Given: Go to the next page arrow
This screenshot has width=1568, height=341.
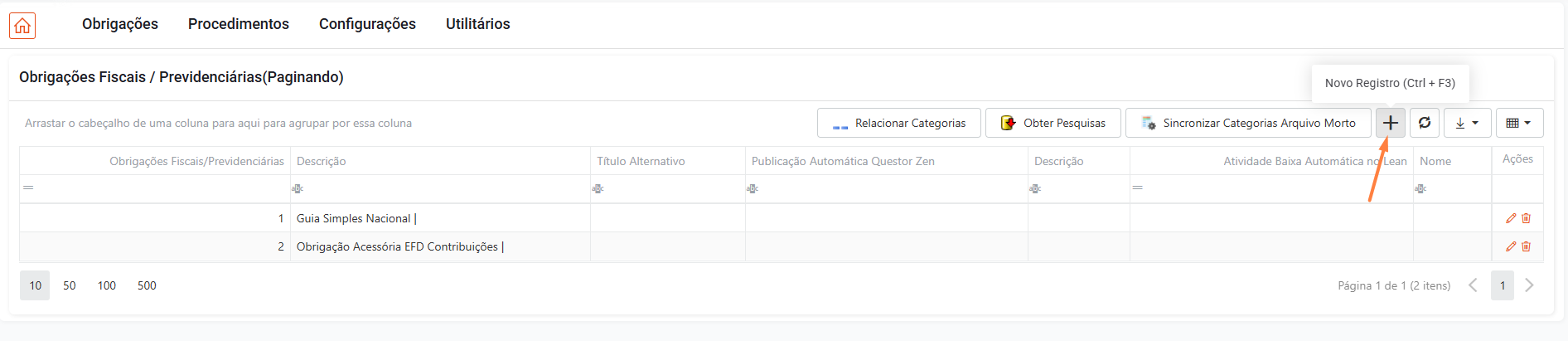Looking at the screenshot, I should click(1529, 285).
